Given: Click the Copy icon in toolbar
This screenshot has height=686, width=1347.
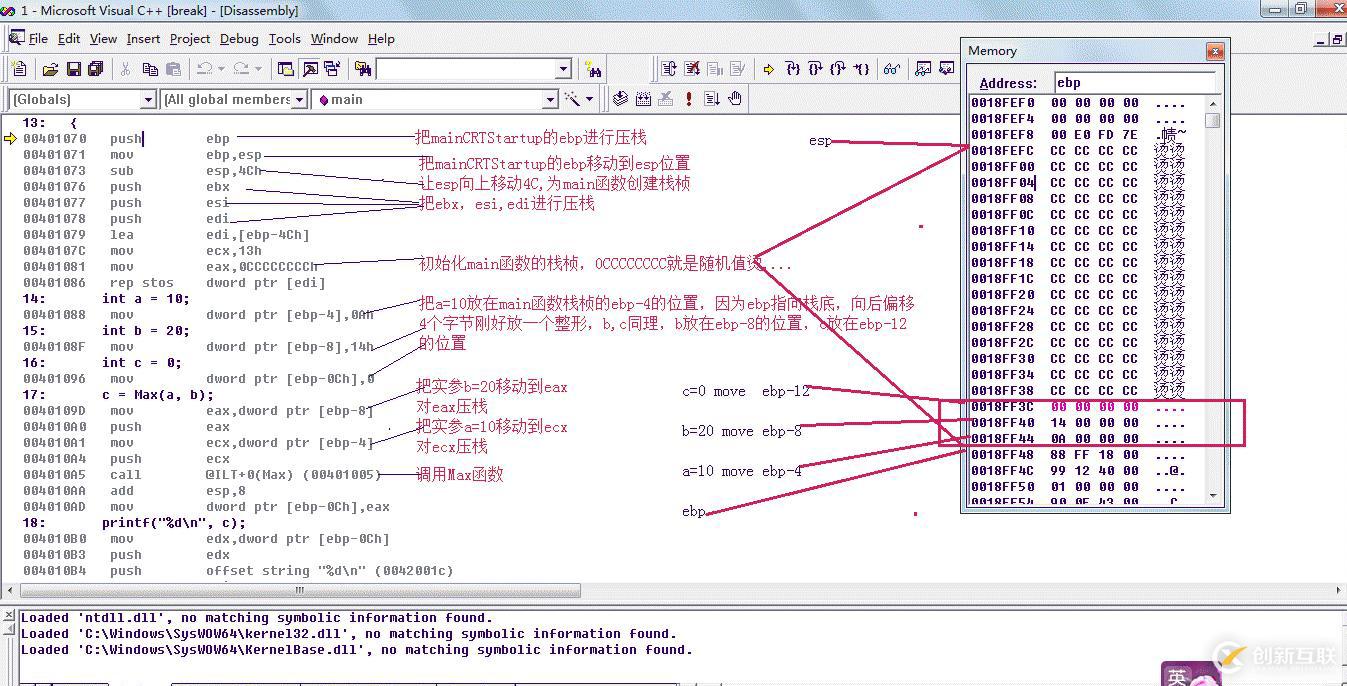Looking at the screenshot, I should (x=150, y=69).
